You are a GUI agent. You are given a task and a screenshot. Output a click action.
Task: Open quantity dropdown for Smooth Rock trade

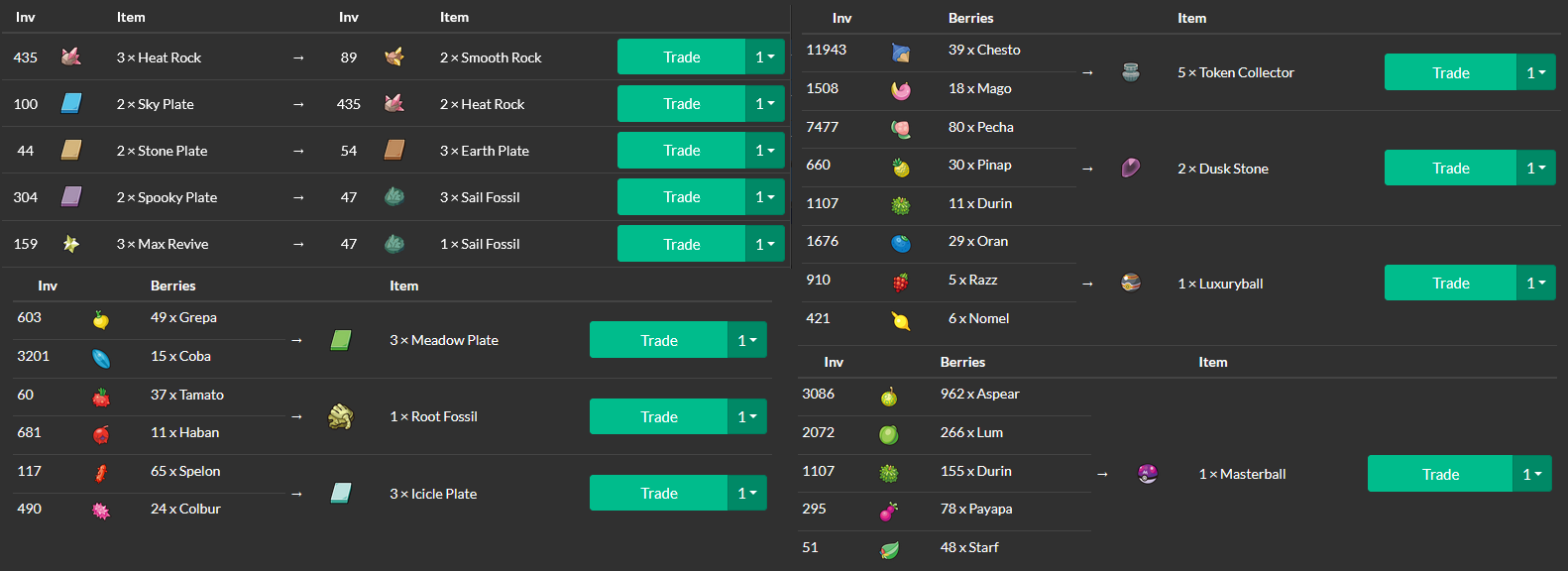click(765, 57)
